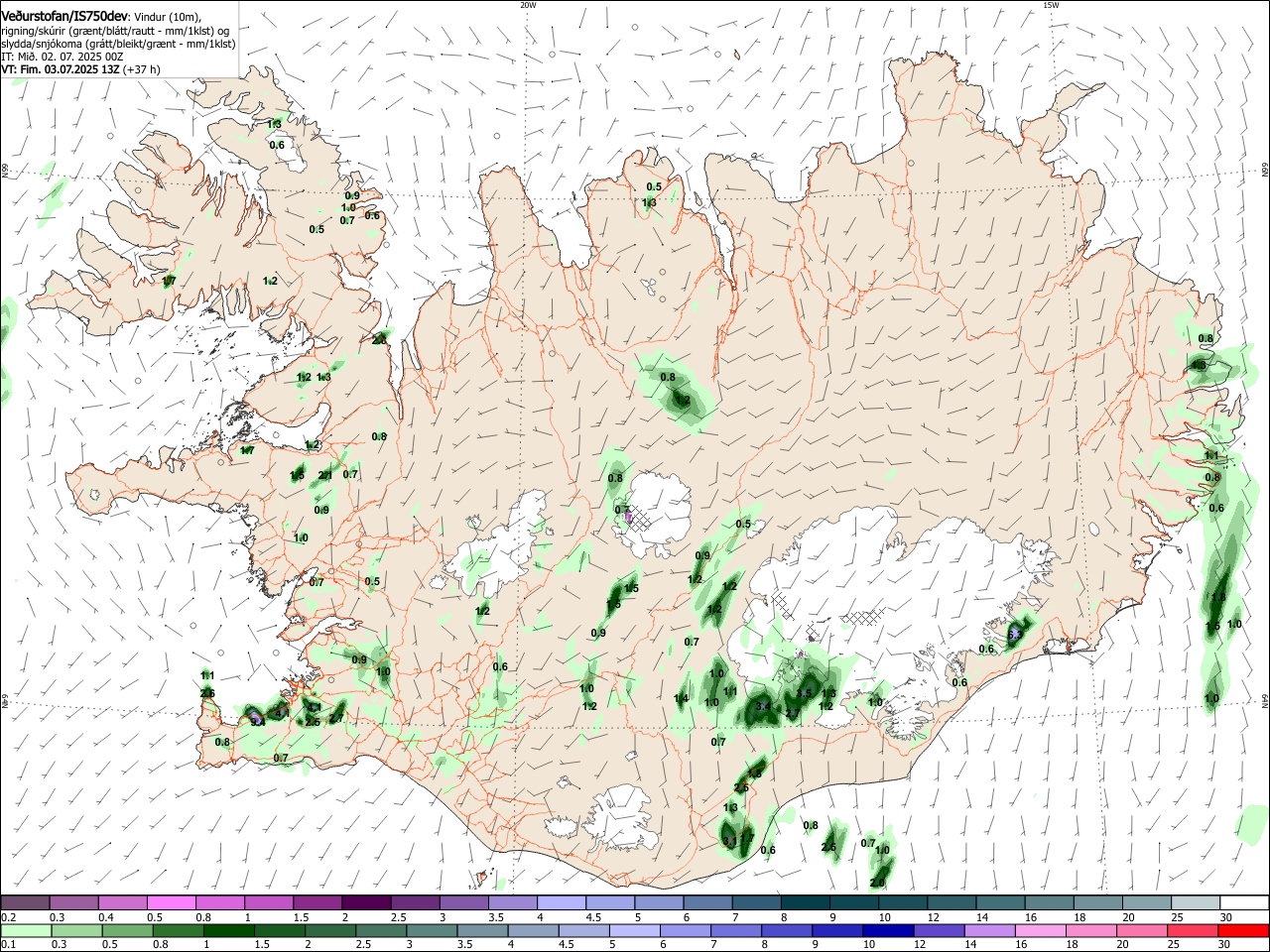Pick the upper legend swatch between 16 and 18
This screenshot has height=952, width=1270.
coord(1048,902)
